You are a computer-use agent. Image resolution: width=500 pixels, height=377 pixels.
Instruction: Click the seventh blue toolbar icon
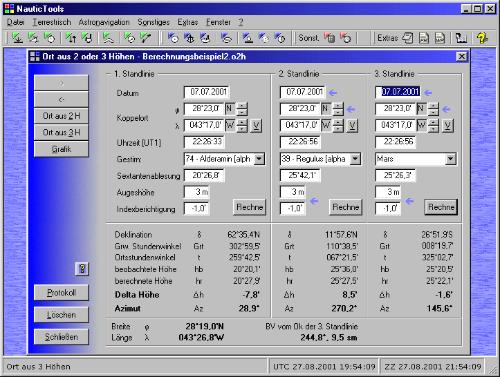coord(280,38)
